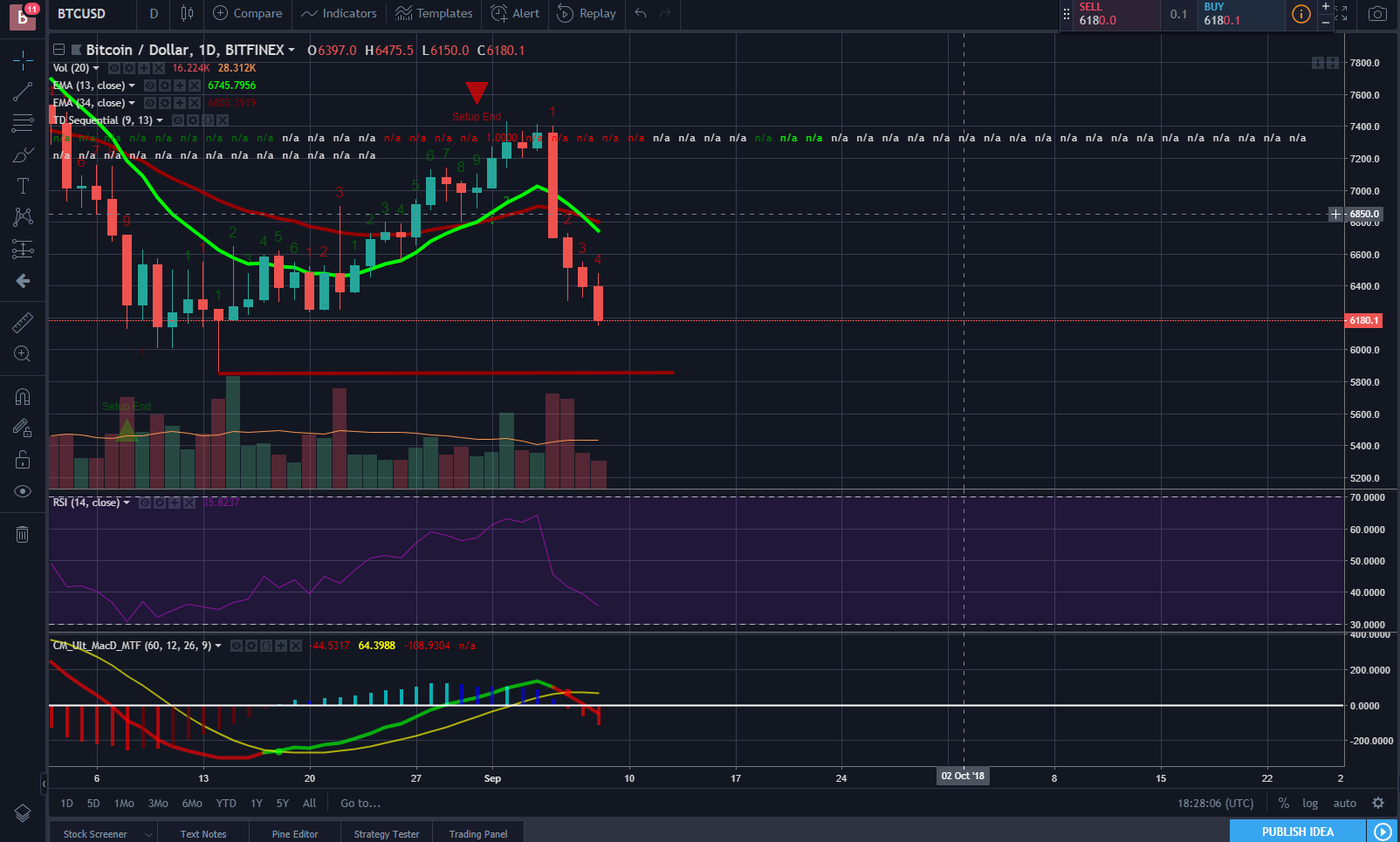Collapse the chart legend with minus box

(x=58, y=50)
